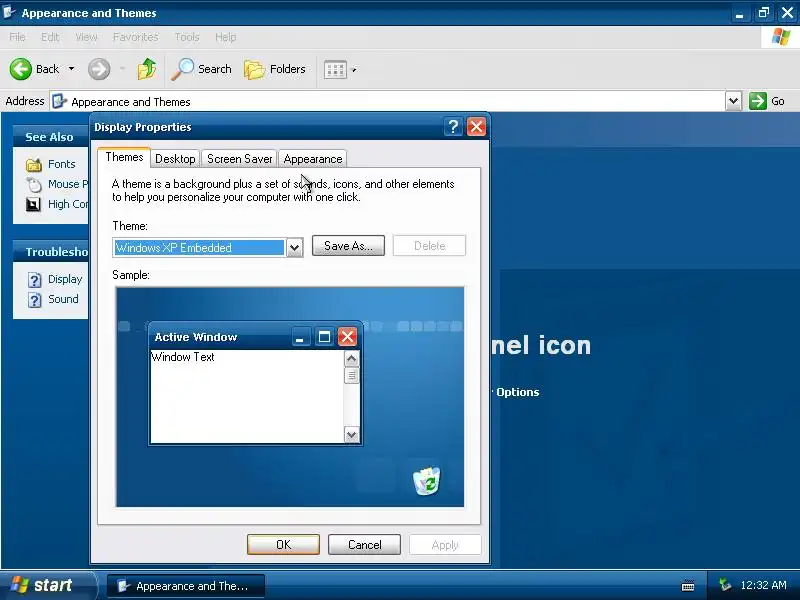The height and width of the screenshot is (600, 800).
Task: Click the High Contrast icon
Action: click(x=33, y=205)
